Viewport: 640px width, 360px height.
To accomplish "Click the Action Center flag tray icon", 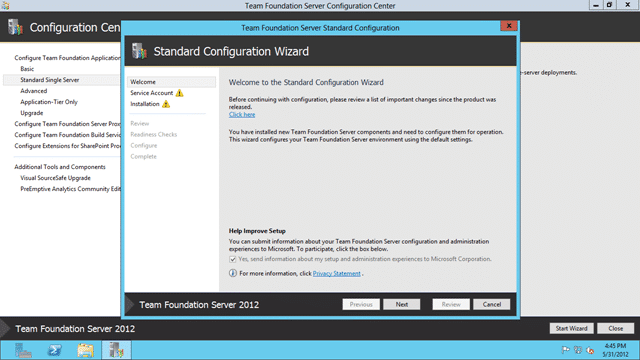I will pos(566,350).
